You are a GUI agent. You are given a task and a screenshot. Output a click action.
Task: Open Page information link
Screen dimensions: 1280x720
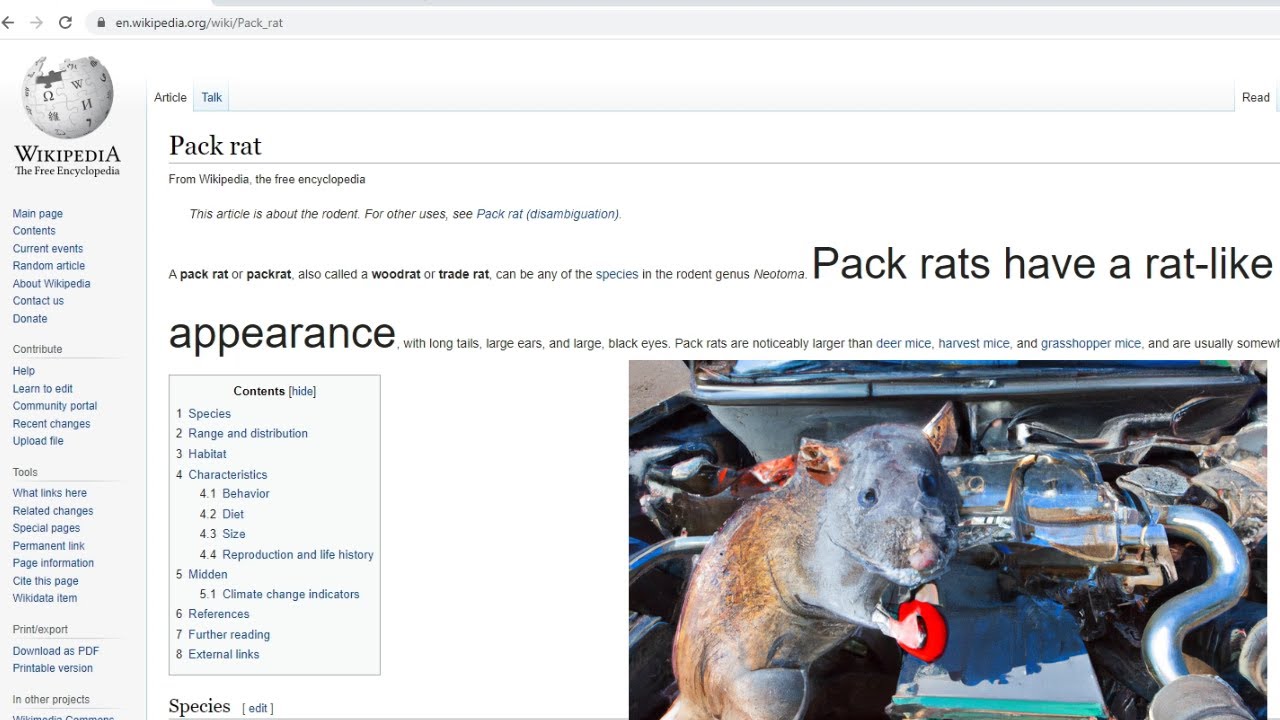[x=53, y=563]
